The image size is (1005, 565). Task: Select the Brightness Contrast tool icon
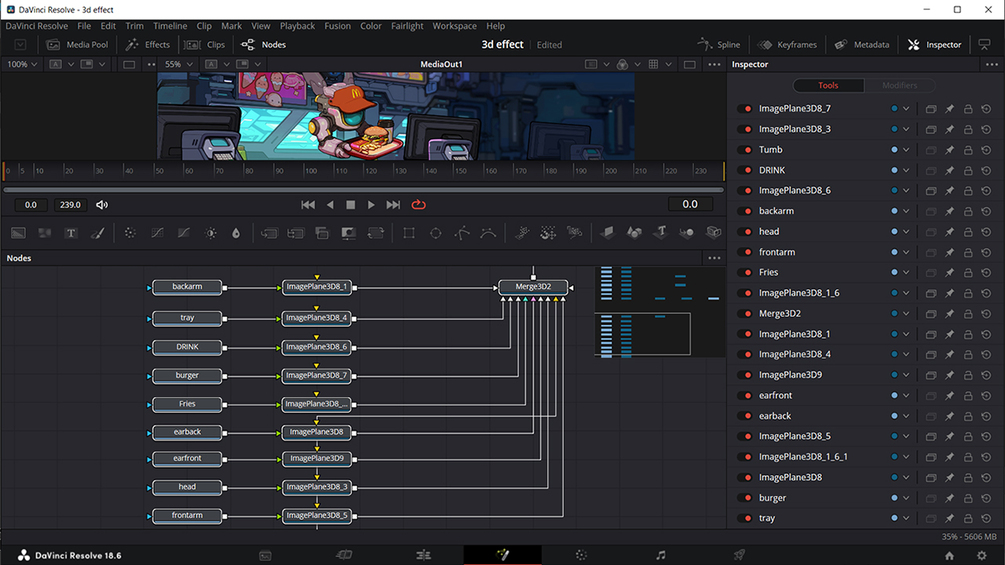210,233
